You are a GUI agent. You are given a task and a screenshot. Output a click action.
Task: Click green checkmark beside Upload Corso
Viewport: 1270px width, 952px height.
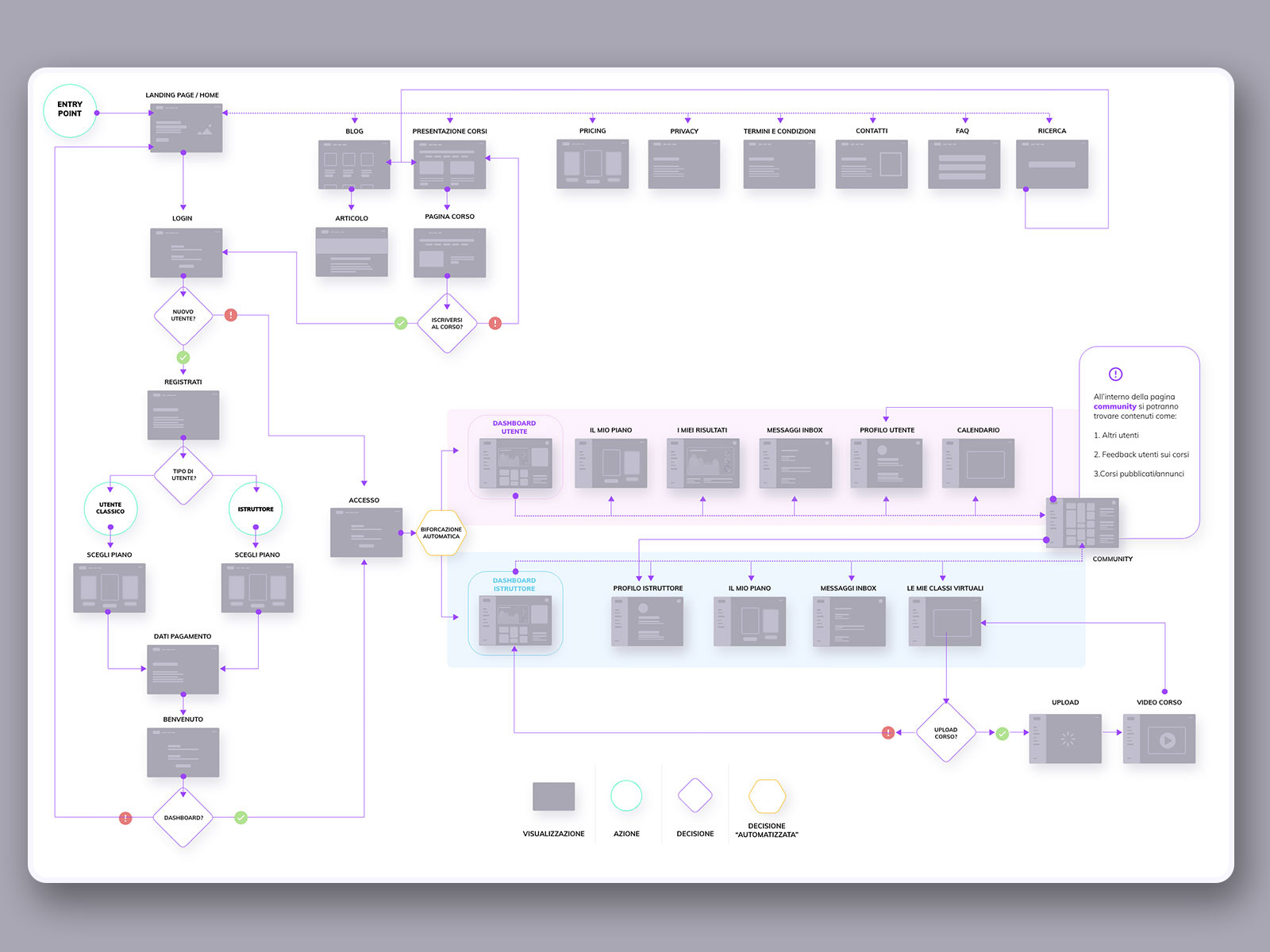pos(1003,734)
